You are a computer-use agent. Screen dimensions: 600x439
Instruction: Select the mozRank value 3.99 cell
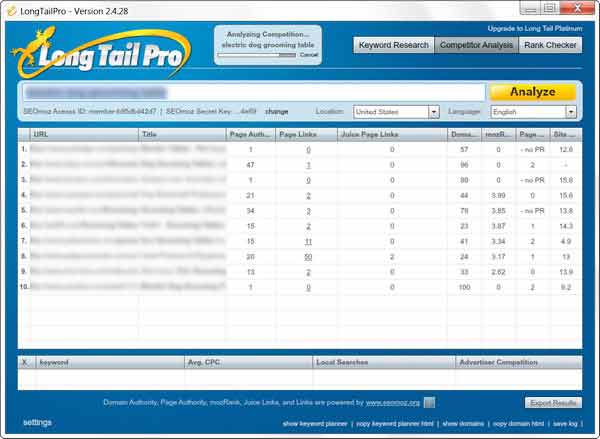pos(498,196)
